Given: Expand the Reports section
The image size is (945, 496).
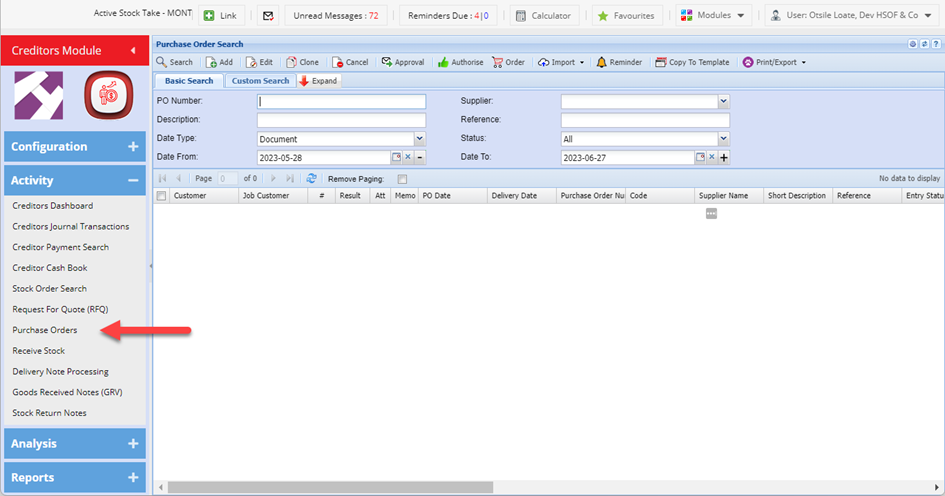Looking at the screenshot, I should click(x=75, y=477).
